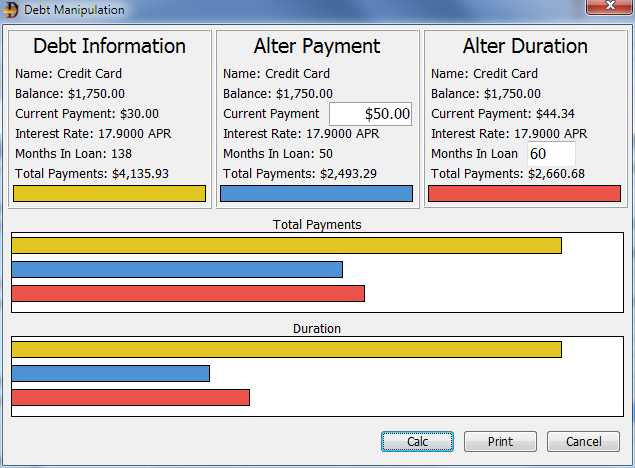Select the blue swatch under Alter Payment
The image size is (635, 468).
point(316,193)
